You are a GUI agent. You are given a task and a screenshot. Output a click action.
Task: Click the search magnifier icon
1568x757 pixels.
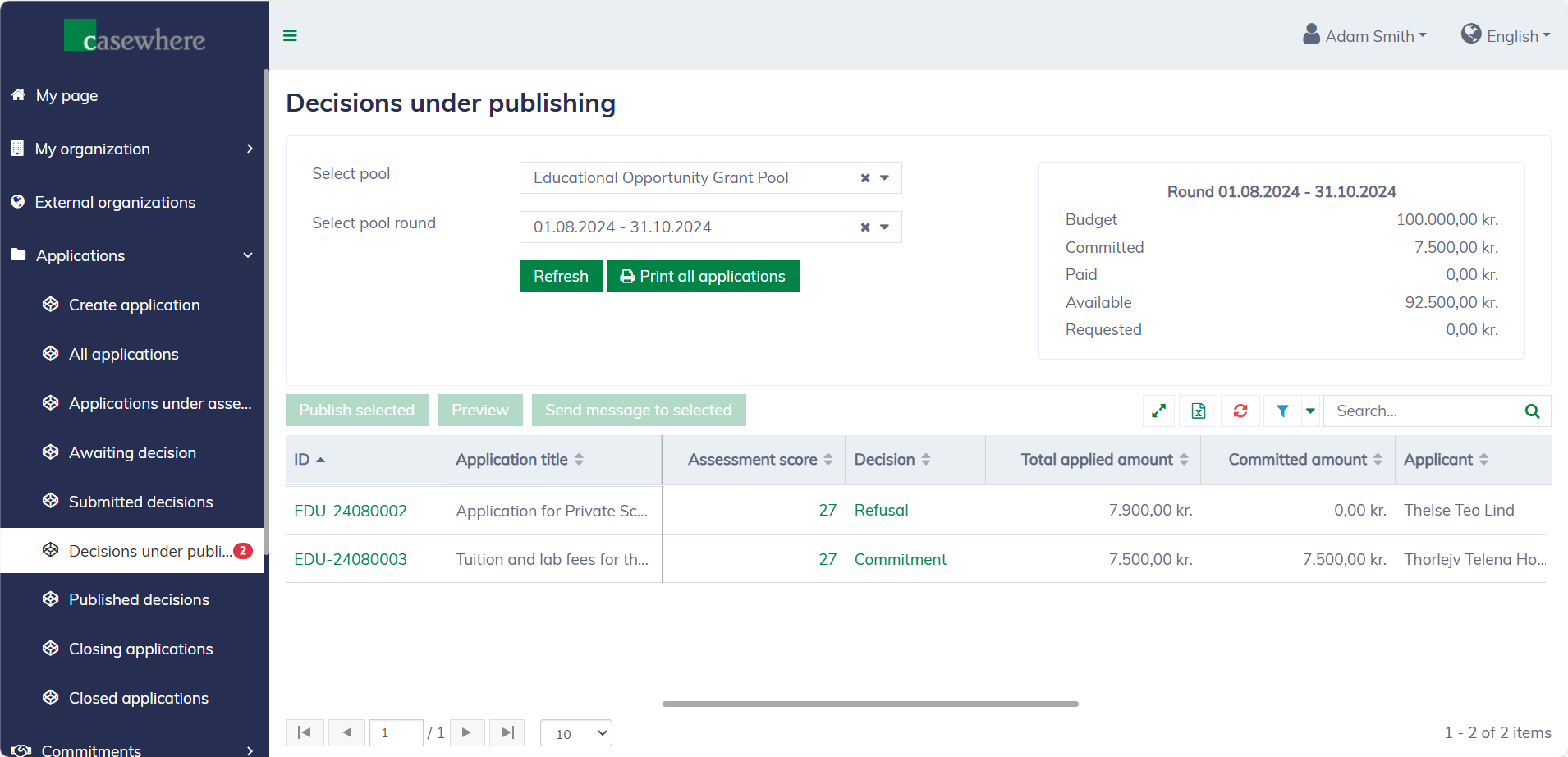pos(1532,411)
